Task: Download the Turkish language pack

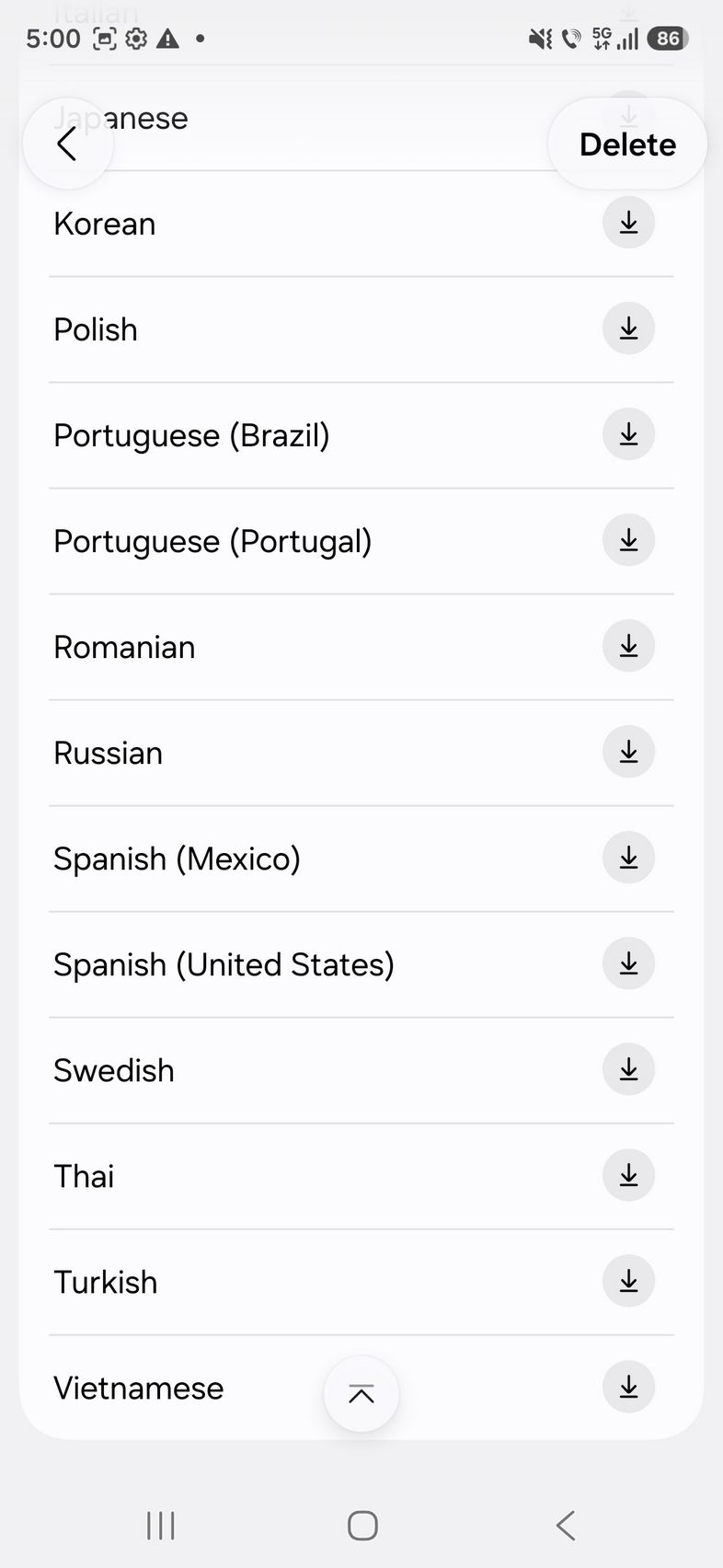Action: (628, 1281)
